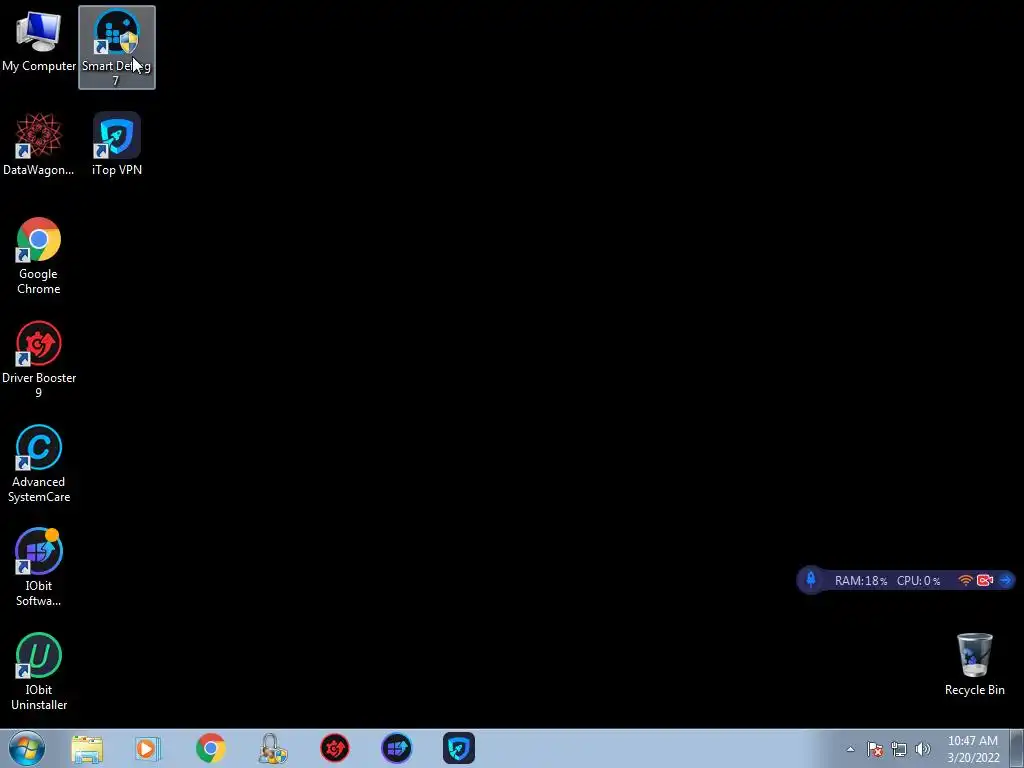Click the rocket boost icon on the performance widget

810,580
